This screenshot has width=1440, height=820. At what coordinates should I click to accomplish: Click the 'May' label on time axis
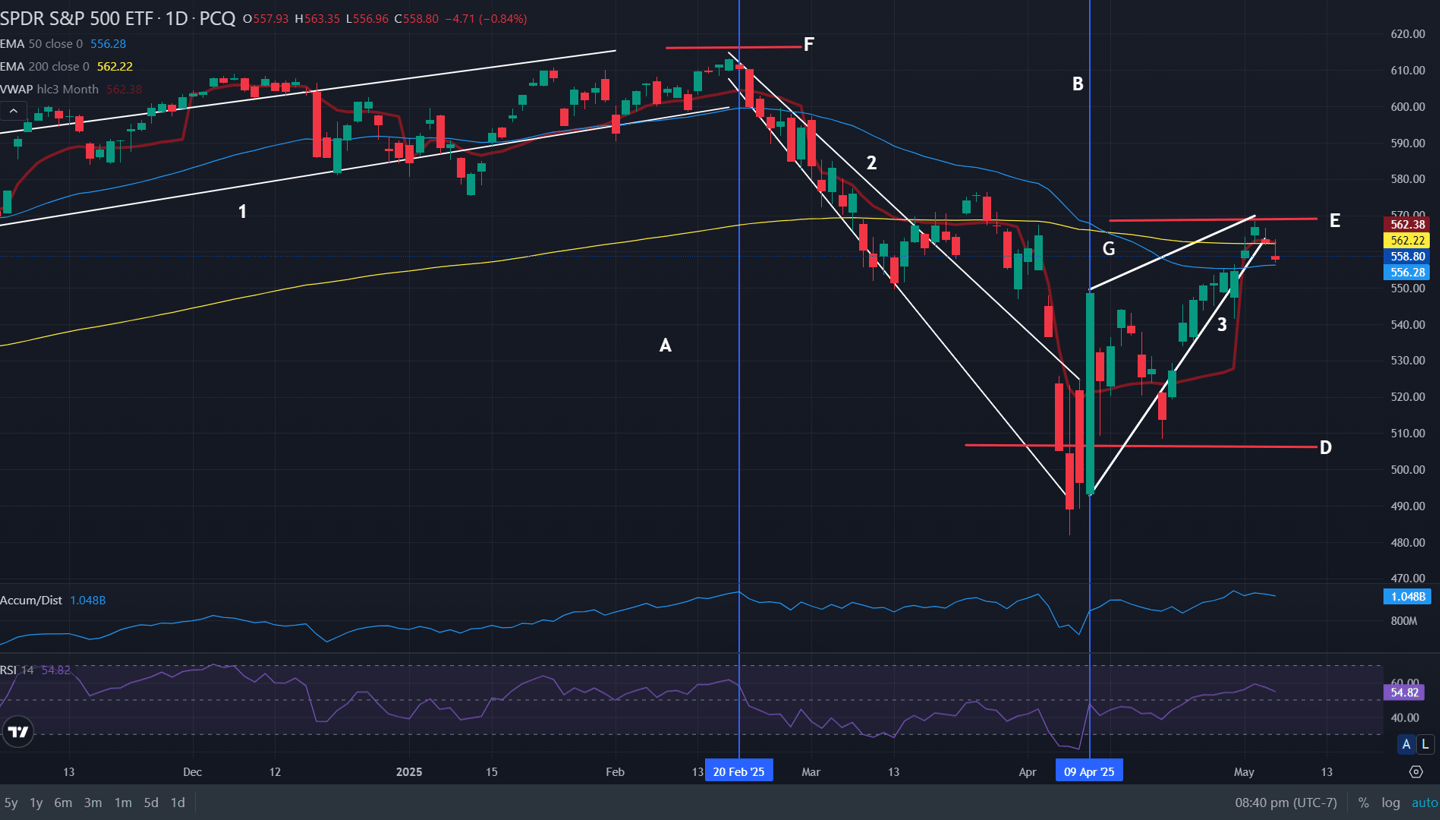pyautogui.click(x=1244, y=772)
